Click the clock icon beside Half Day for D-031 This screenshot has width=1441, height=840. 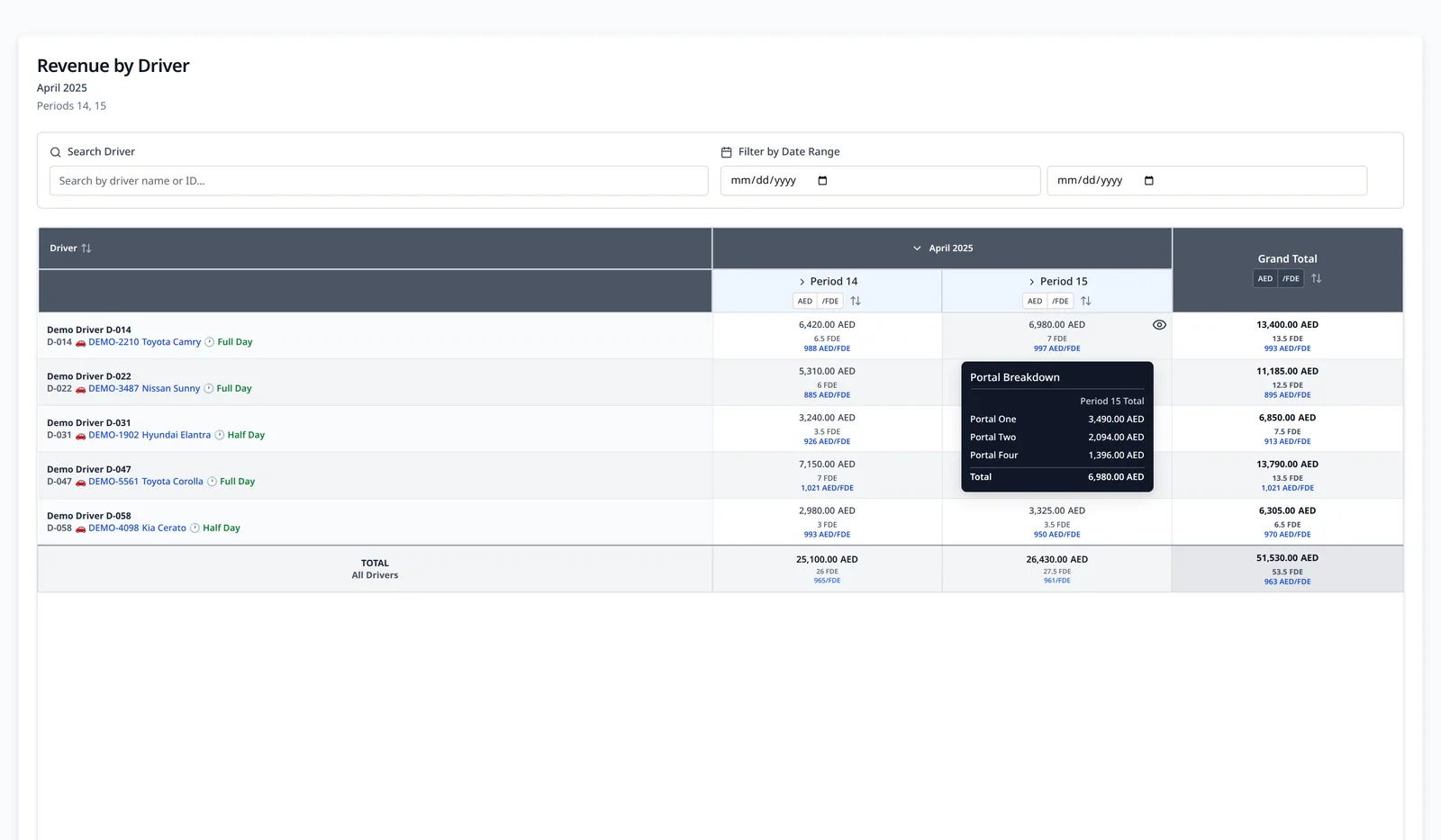(219, 435)
